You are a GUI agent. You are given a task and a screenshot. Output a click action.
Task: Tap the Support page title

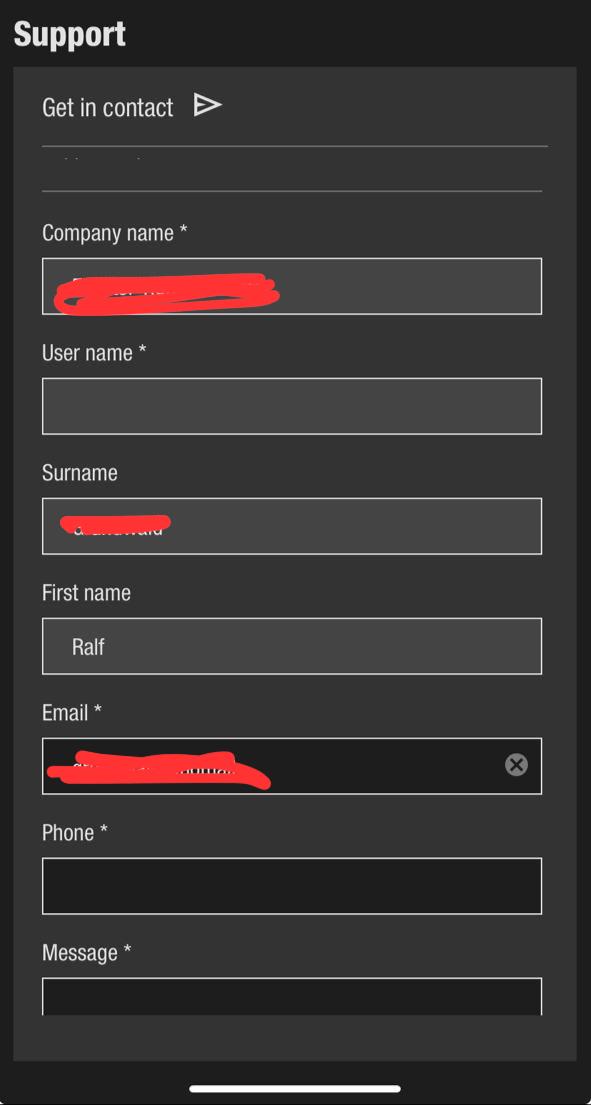coord(70,34)
